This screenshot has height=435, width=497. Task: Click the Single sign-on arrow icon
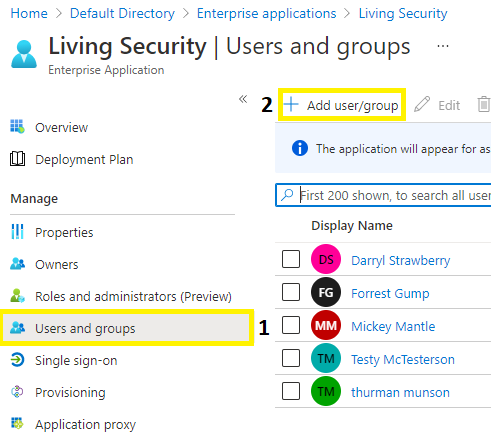(x=17, y=360)
